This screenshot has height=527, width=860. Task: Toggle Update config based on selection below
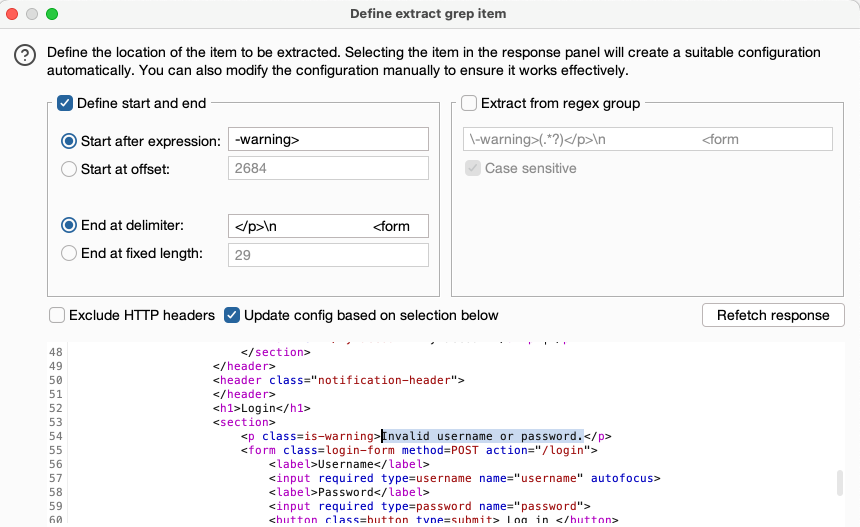(x=232, y=315)
